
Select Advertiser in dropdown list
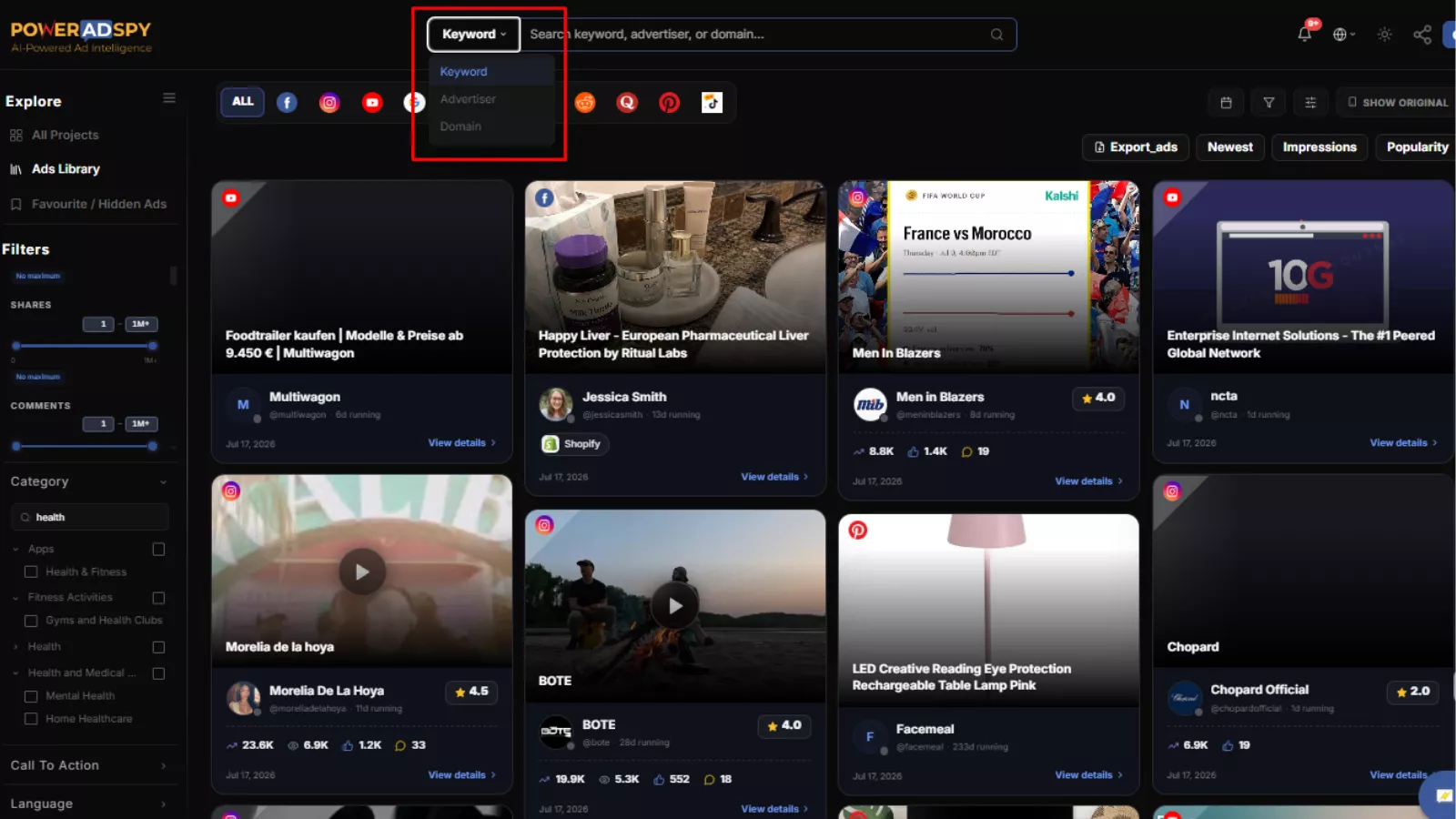pyautogui.click(x=491, y=99)
